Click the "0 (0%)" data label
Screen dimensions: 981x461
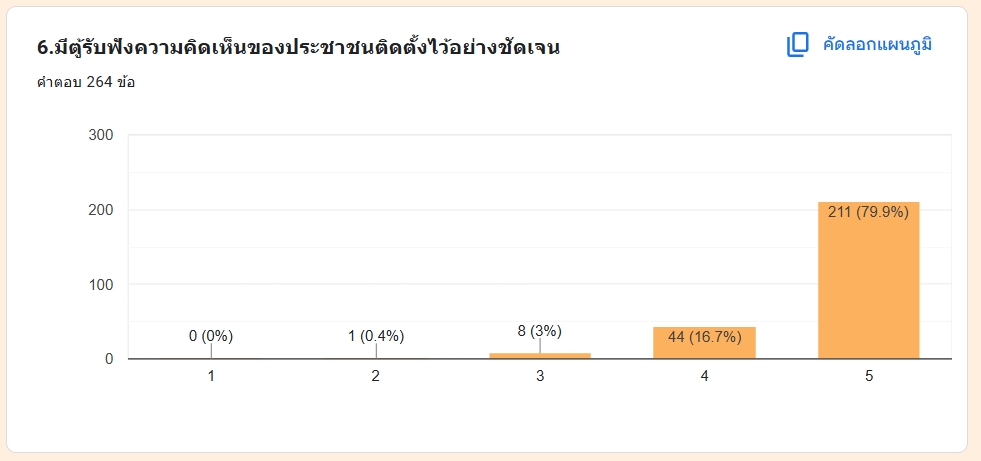pyautogui.click(x=211, y=336)
